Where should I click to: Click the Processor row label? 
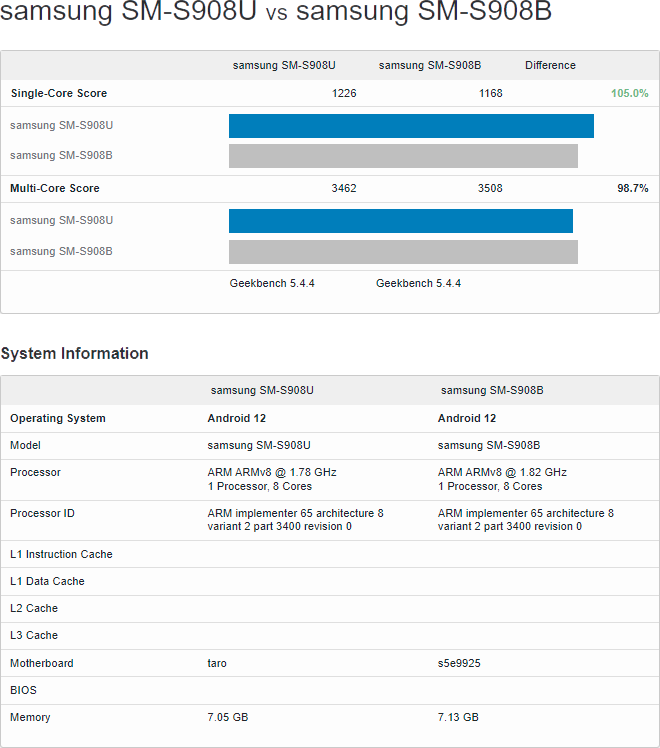click(x=35, y=472)
